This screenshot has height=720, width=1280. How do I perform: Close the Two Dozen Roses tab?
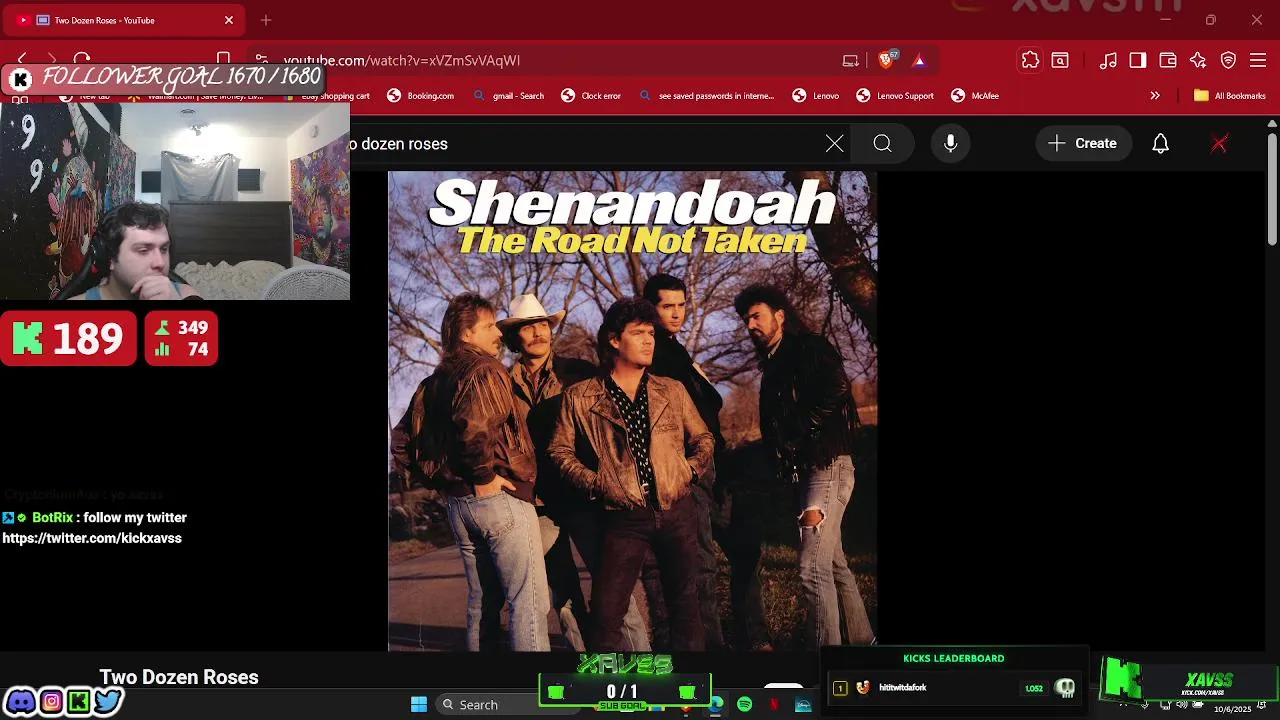click(228, 20)
